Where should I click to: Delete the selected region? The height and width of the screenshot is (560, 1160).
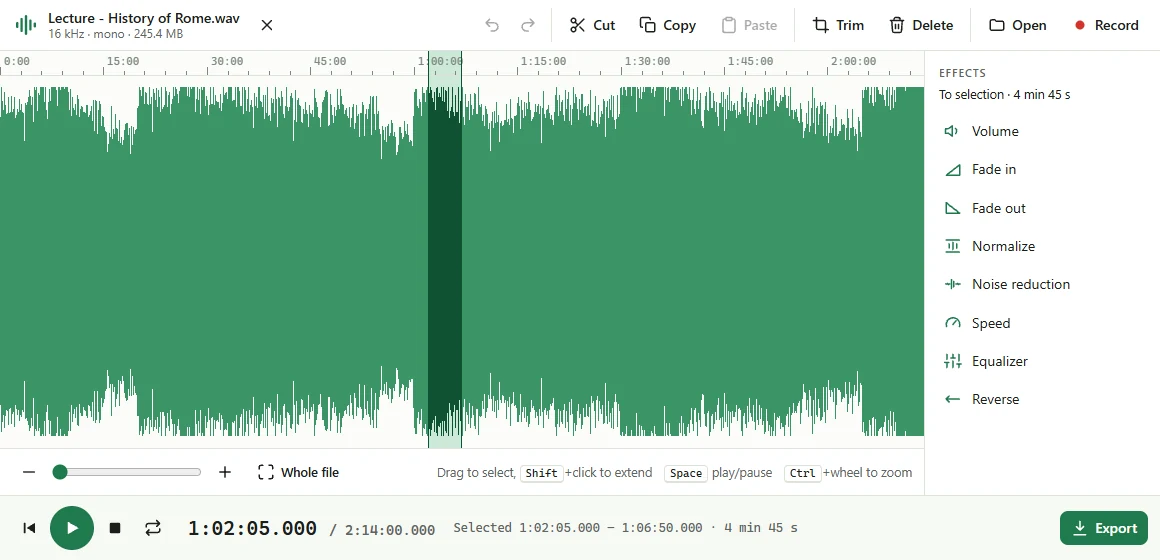pos(921,25)
